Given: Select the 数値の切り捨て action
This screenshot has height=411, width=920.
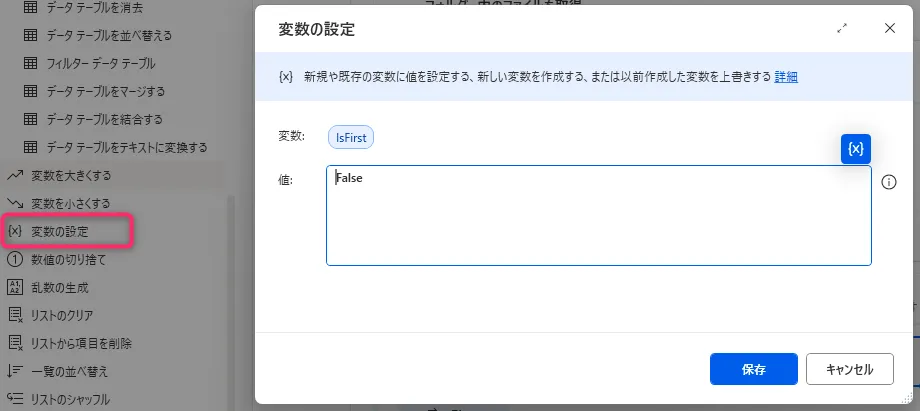Looking at the screenshot, I should (69, 259).
